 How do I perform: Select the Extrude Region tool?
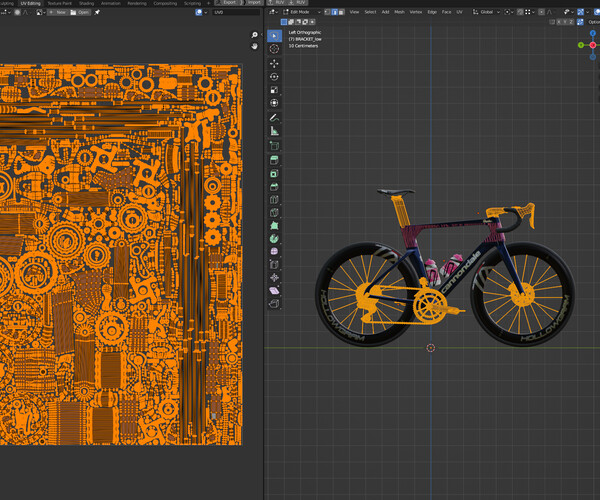(274, 160)
